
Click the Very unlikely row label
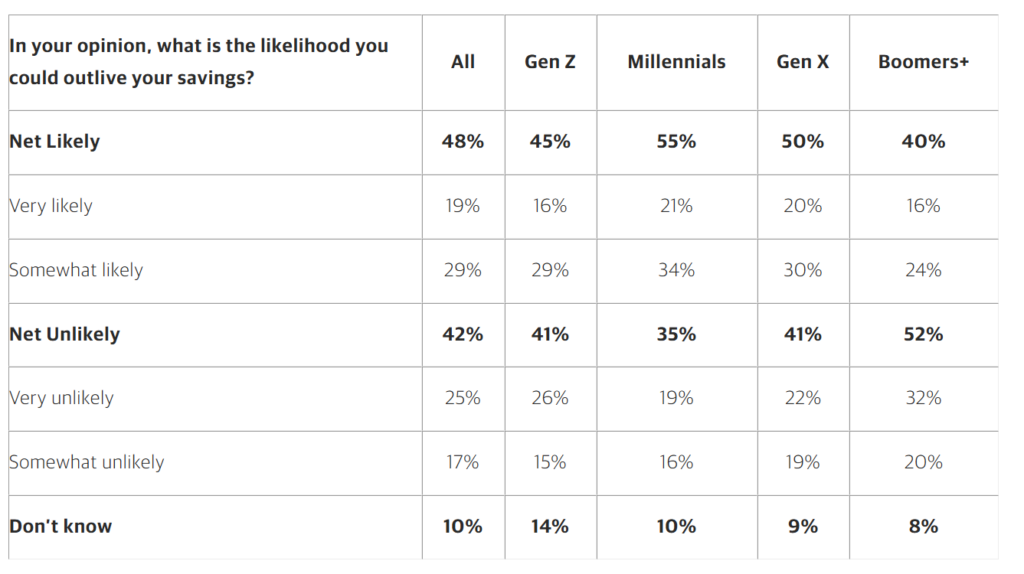coord(61,398)
